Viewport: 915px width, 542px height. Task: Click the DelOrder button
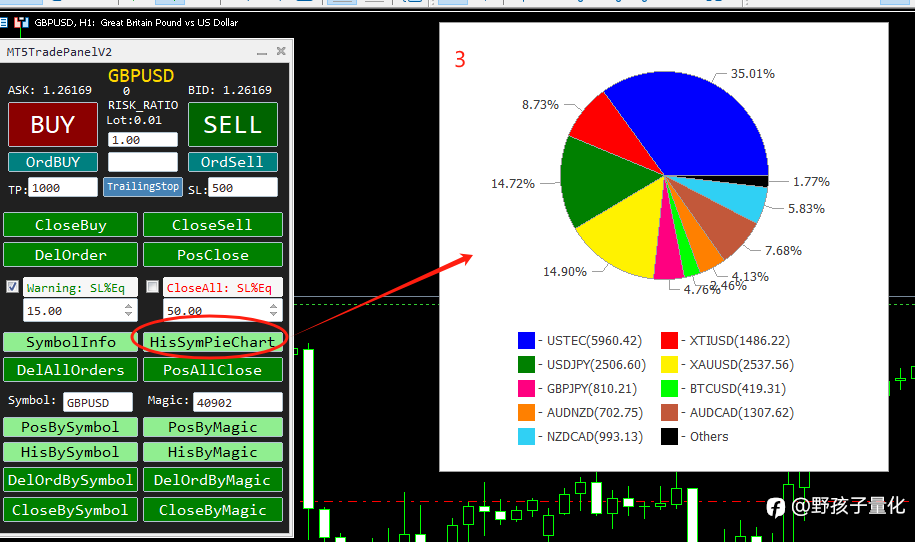[71, 255]
